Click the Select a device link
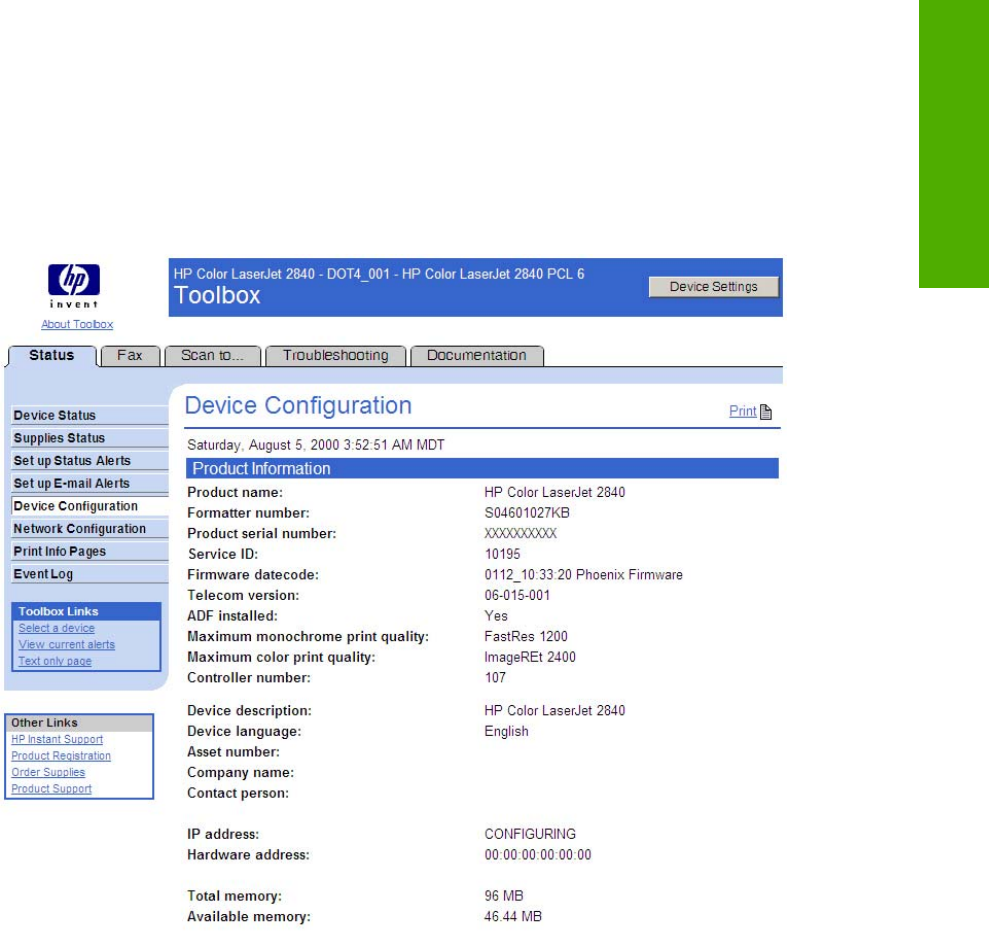Image resolution: width=989 pixels, height=947 pixels. coord(57,628)
